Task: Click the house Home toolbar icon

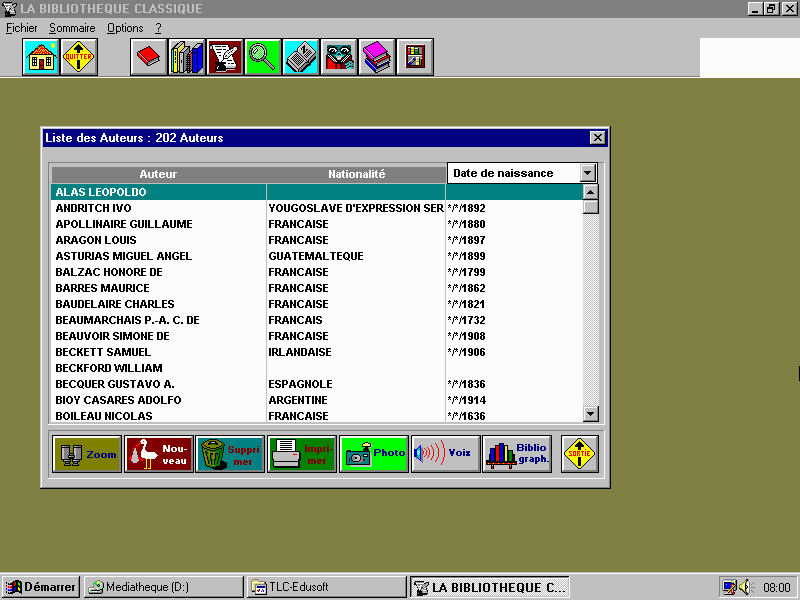Action: (41, 58)
